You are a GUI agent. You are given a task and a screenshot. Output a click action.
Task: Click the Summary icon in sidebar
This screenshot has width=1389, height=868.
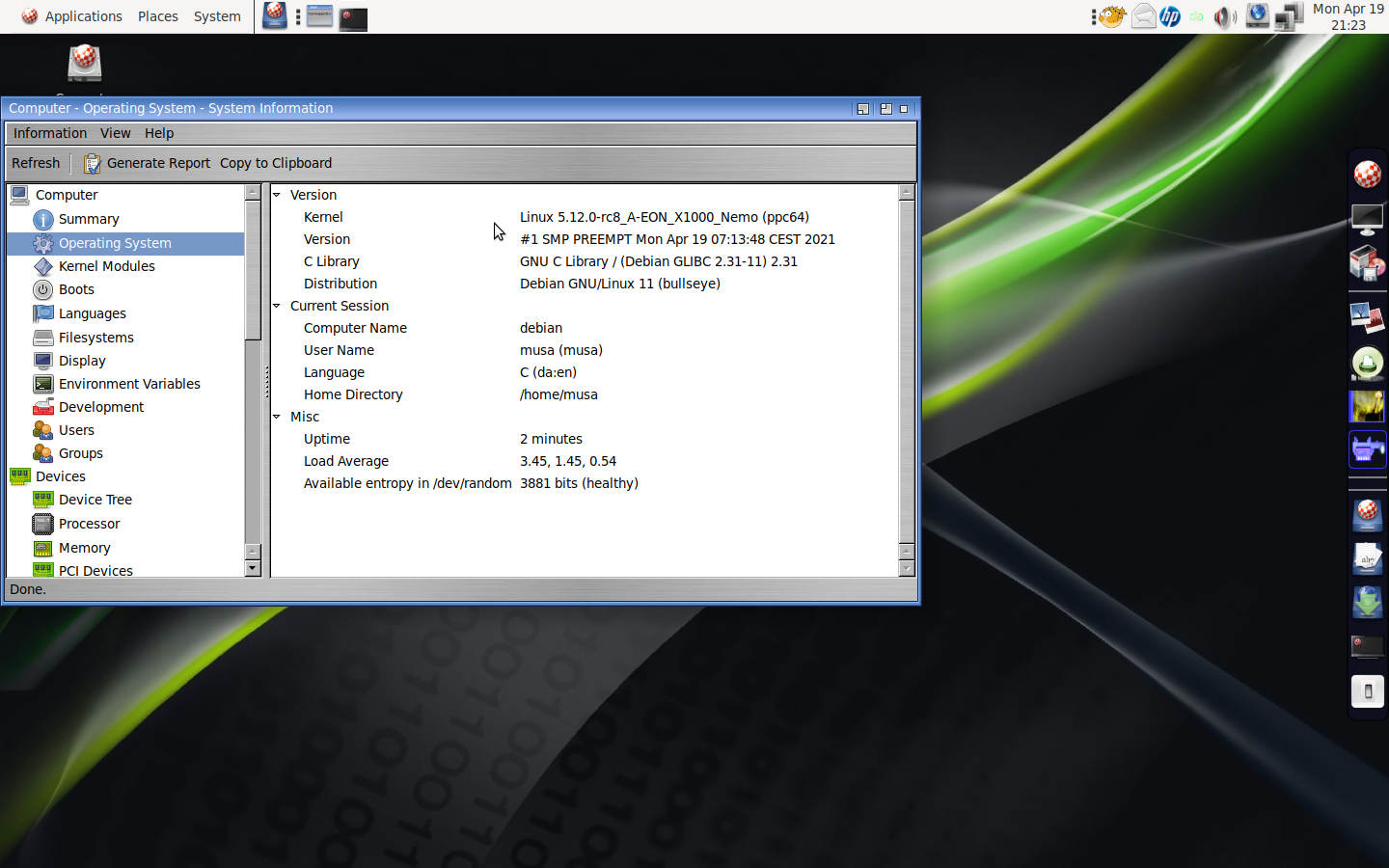tap(42, 220)
